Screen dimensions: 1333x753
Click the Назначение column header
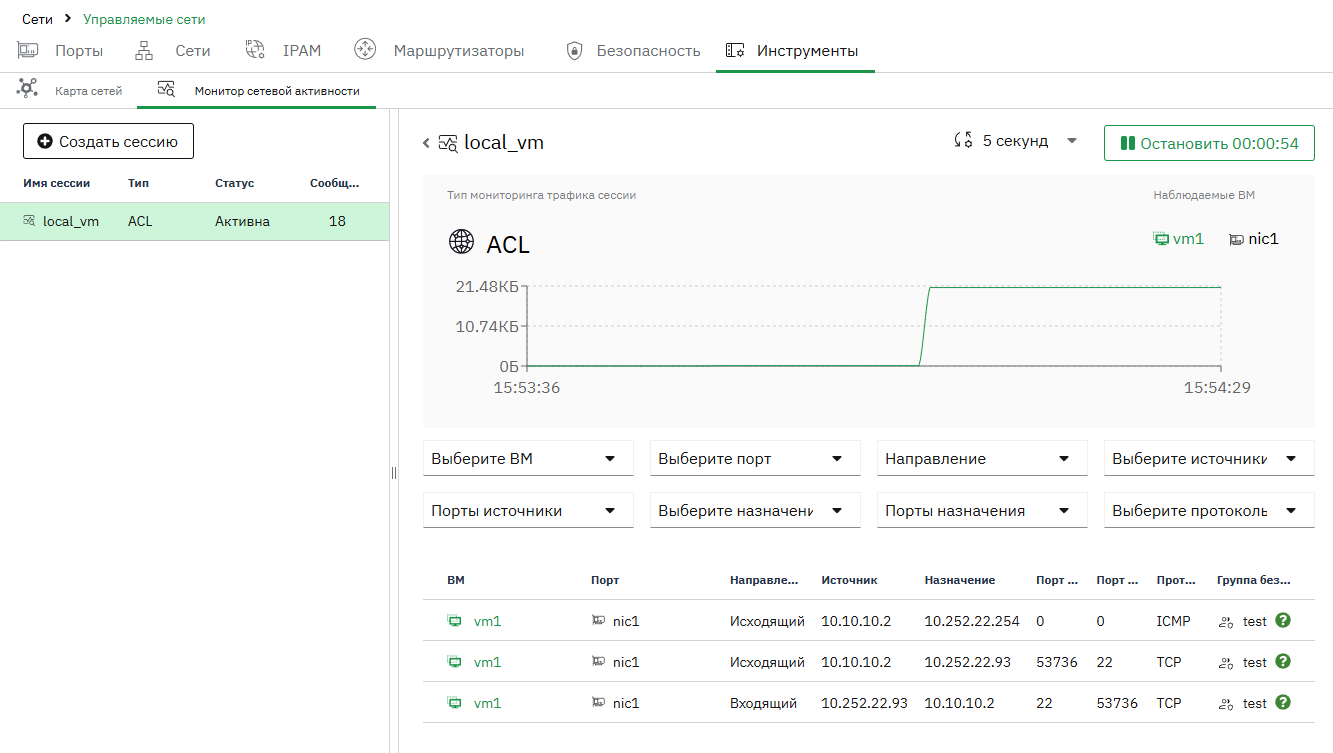960,580
